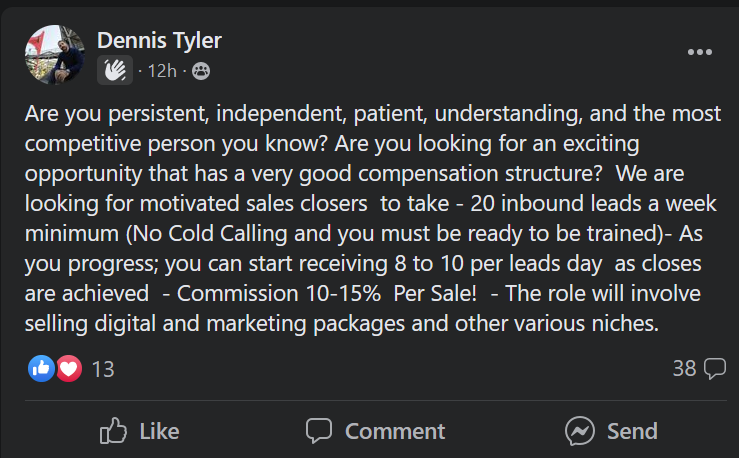Click the comment bubble icon in action bar
The height and width of the screenshot is (458, 739).
click(319, 431)
